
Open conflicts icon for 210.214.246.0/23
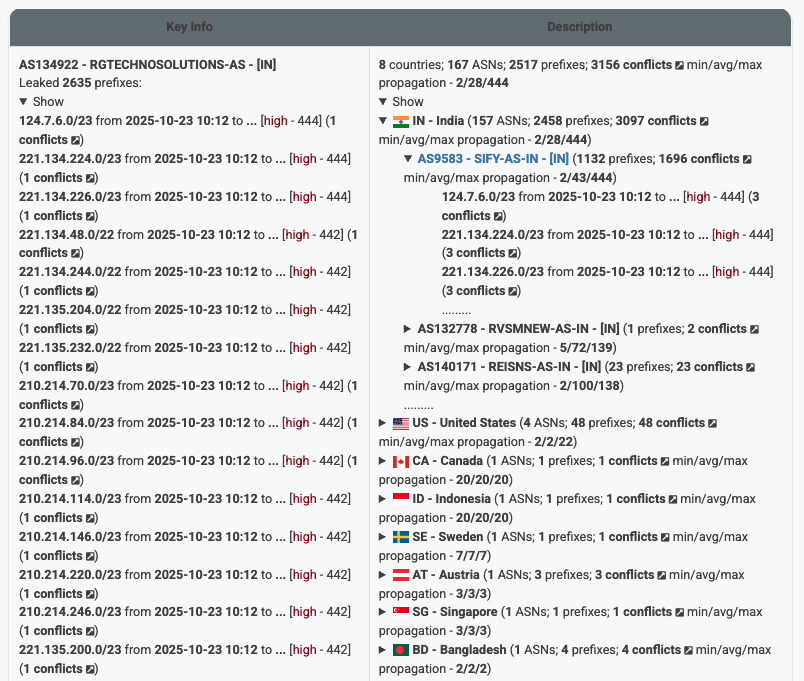coord(90,630)
